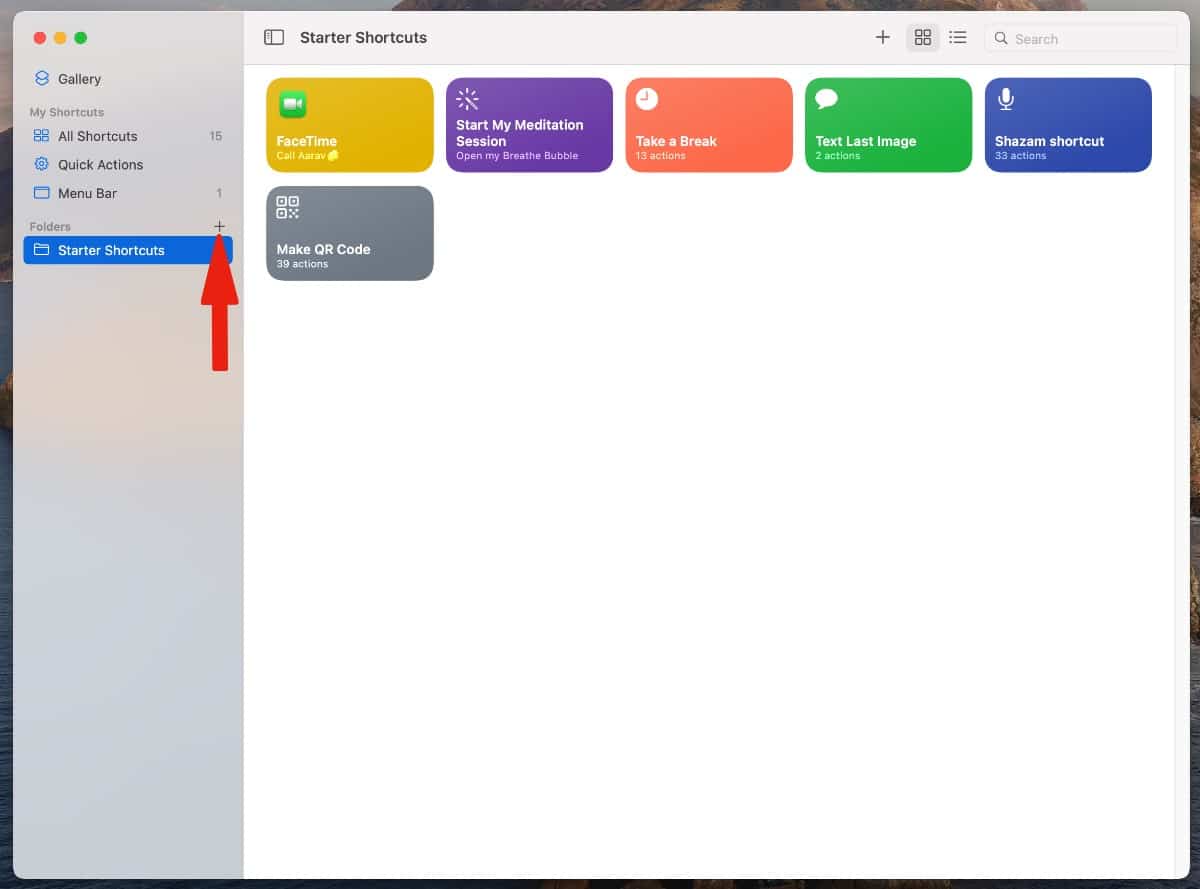This screenshot has width=1200, height=889.
Task: Click the meditation sparkle icon
Action: [467, 99]
